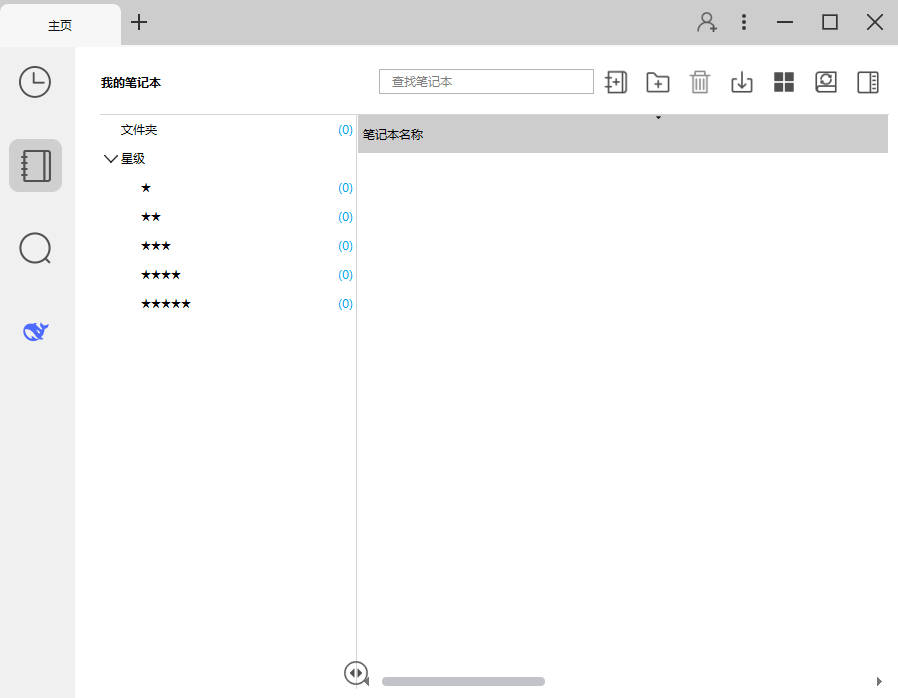The width and height of the screenshot is (898, 698).
Task: Maximize the window
Action: [830, 22]
